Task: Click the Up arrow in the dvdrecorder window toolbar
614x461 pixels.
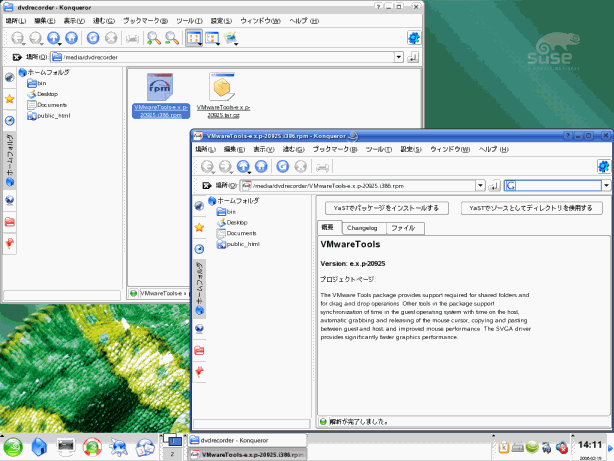Action: (x=53, y=38)
